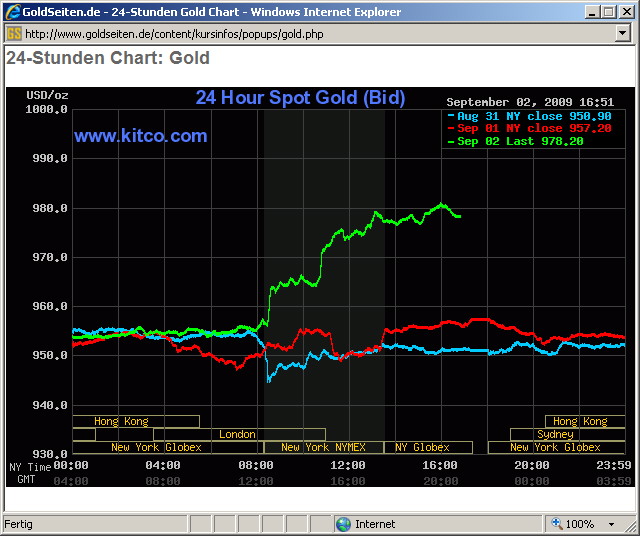
Task: Minimize the Internet Explorer window
Action: pyautogui.click(x=592, y=12)
